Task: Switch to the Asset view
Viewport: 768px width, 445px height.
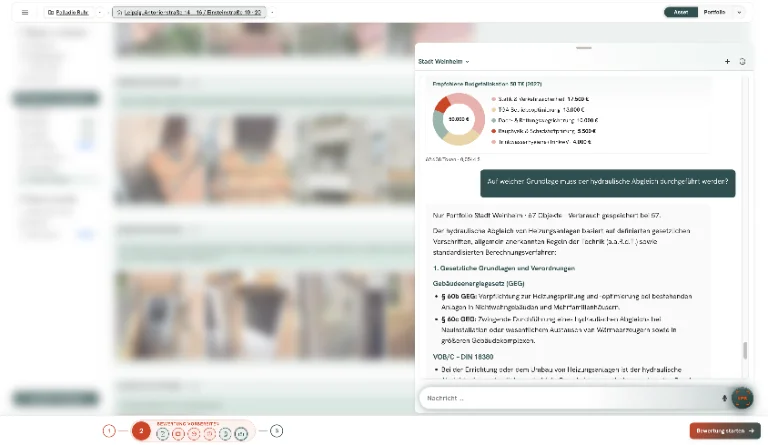Action: (681, 12)
